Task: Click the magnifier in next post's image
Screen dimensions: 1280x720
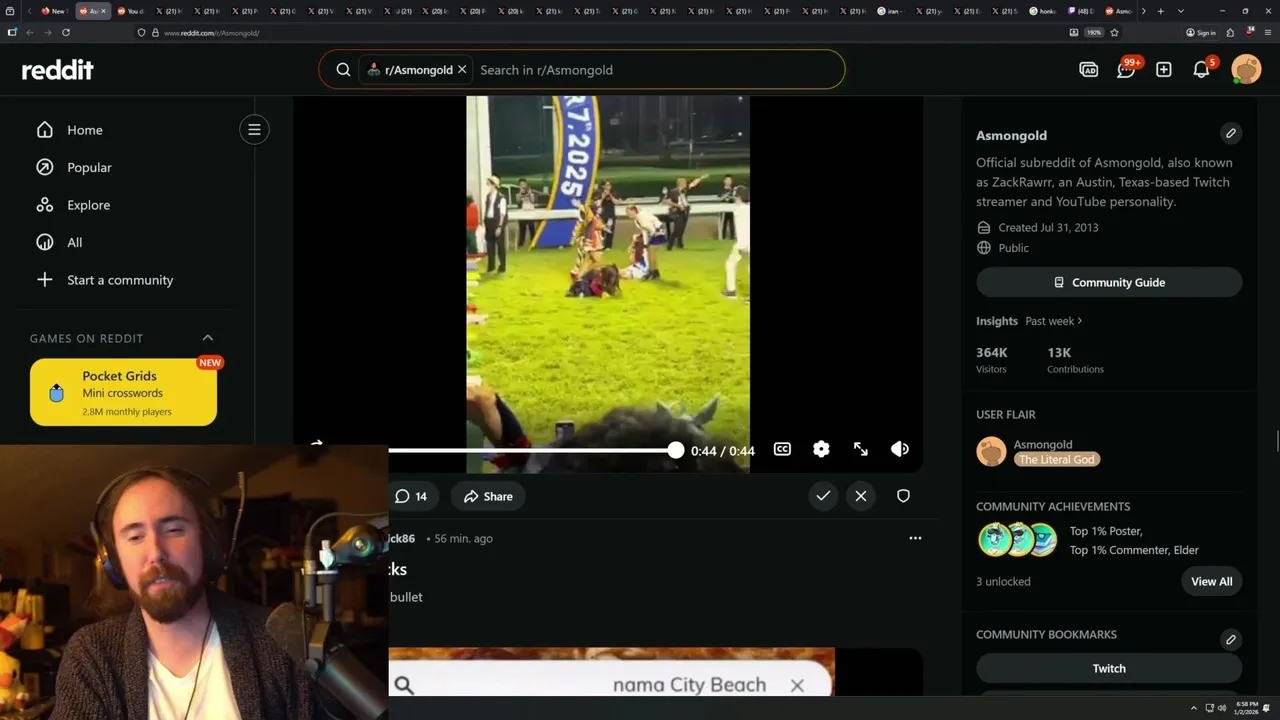Action: (404, 685)
